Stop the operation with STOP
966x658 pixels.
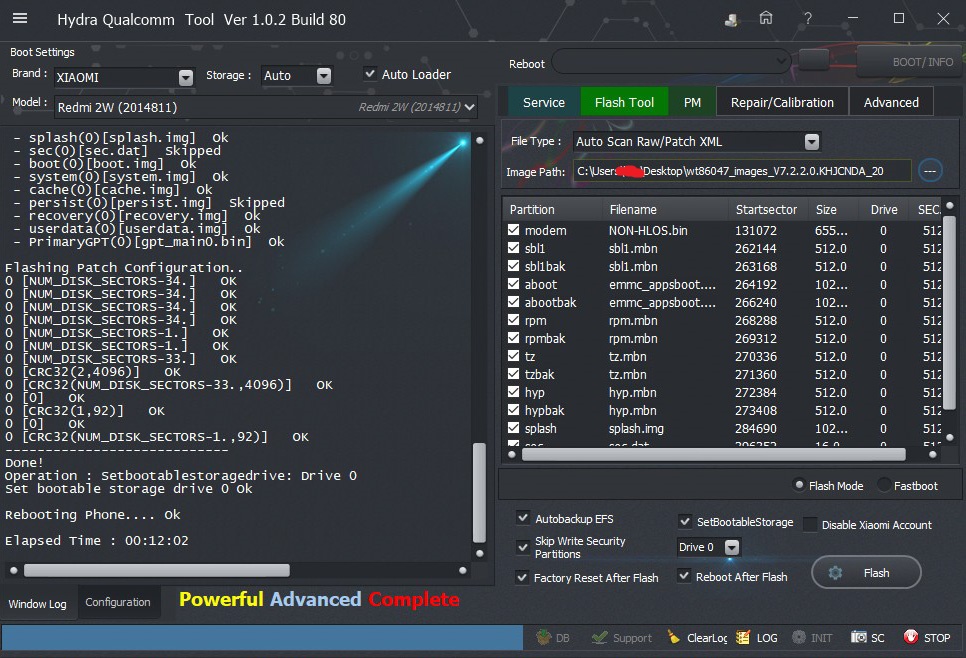coord(927,638)
